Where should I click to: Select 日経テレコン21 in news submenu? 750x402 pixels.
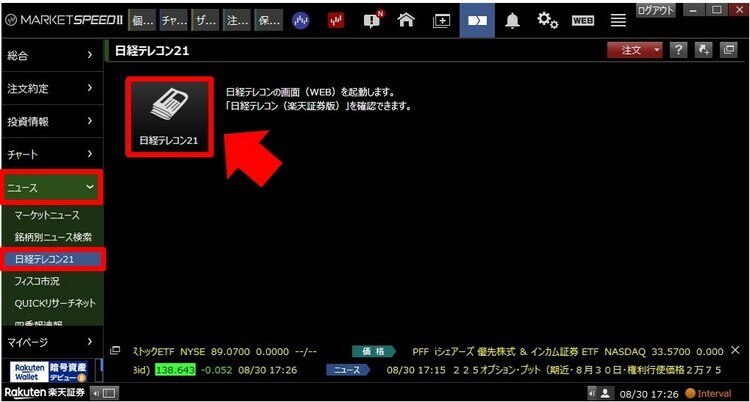[52, 259]
